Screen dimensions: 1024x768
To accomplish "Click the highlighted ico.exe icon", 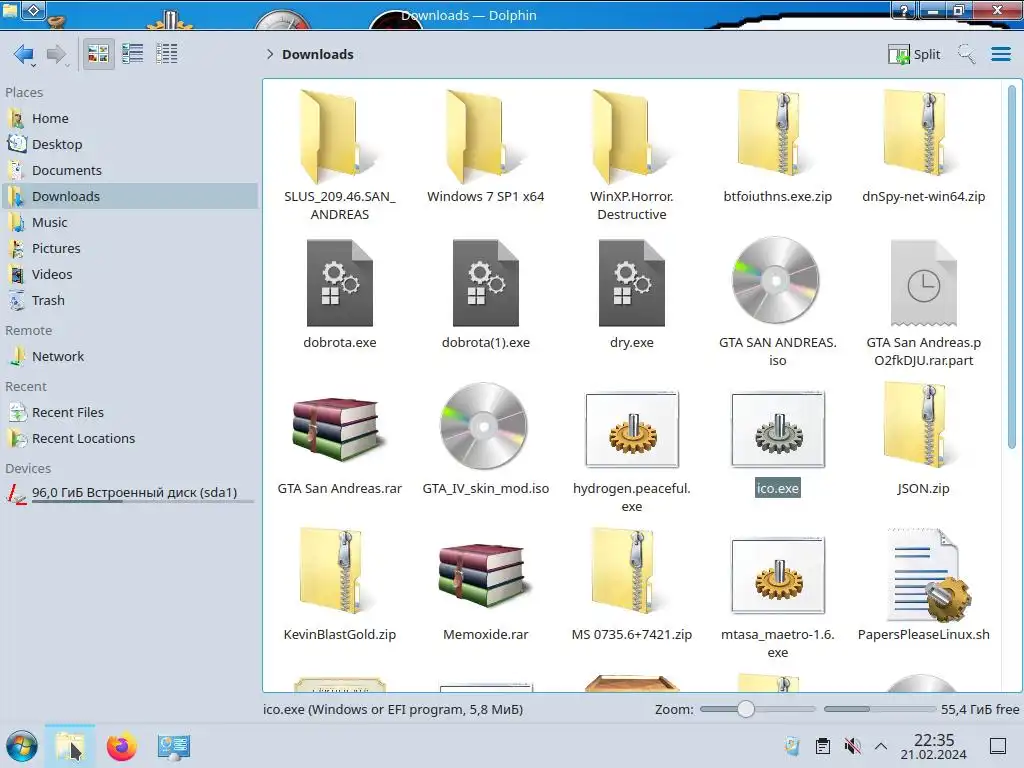I will tap(778, 429).
